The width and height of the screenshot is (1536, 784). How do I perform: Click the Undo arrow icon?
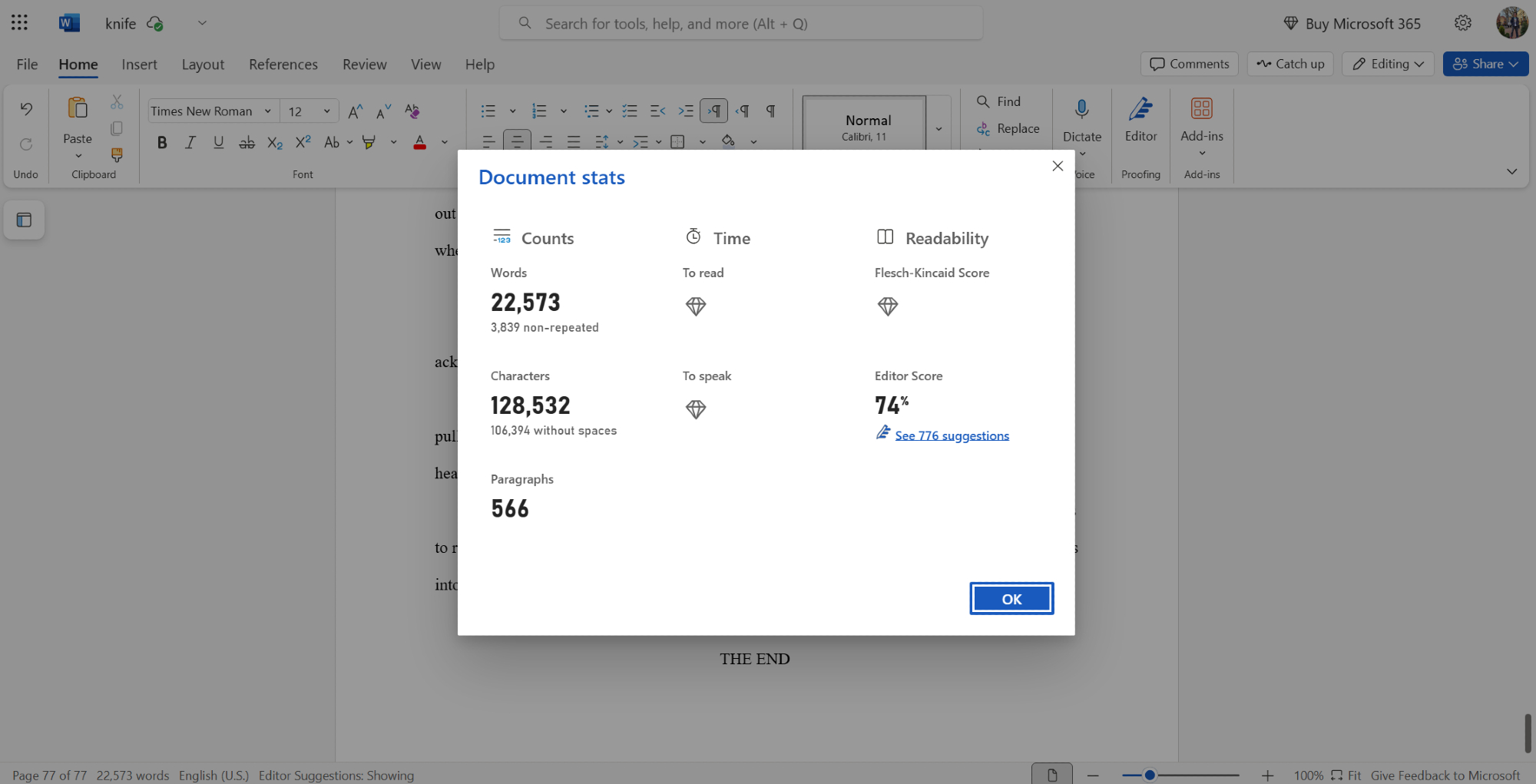click(26, 109)
